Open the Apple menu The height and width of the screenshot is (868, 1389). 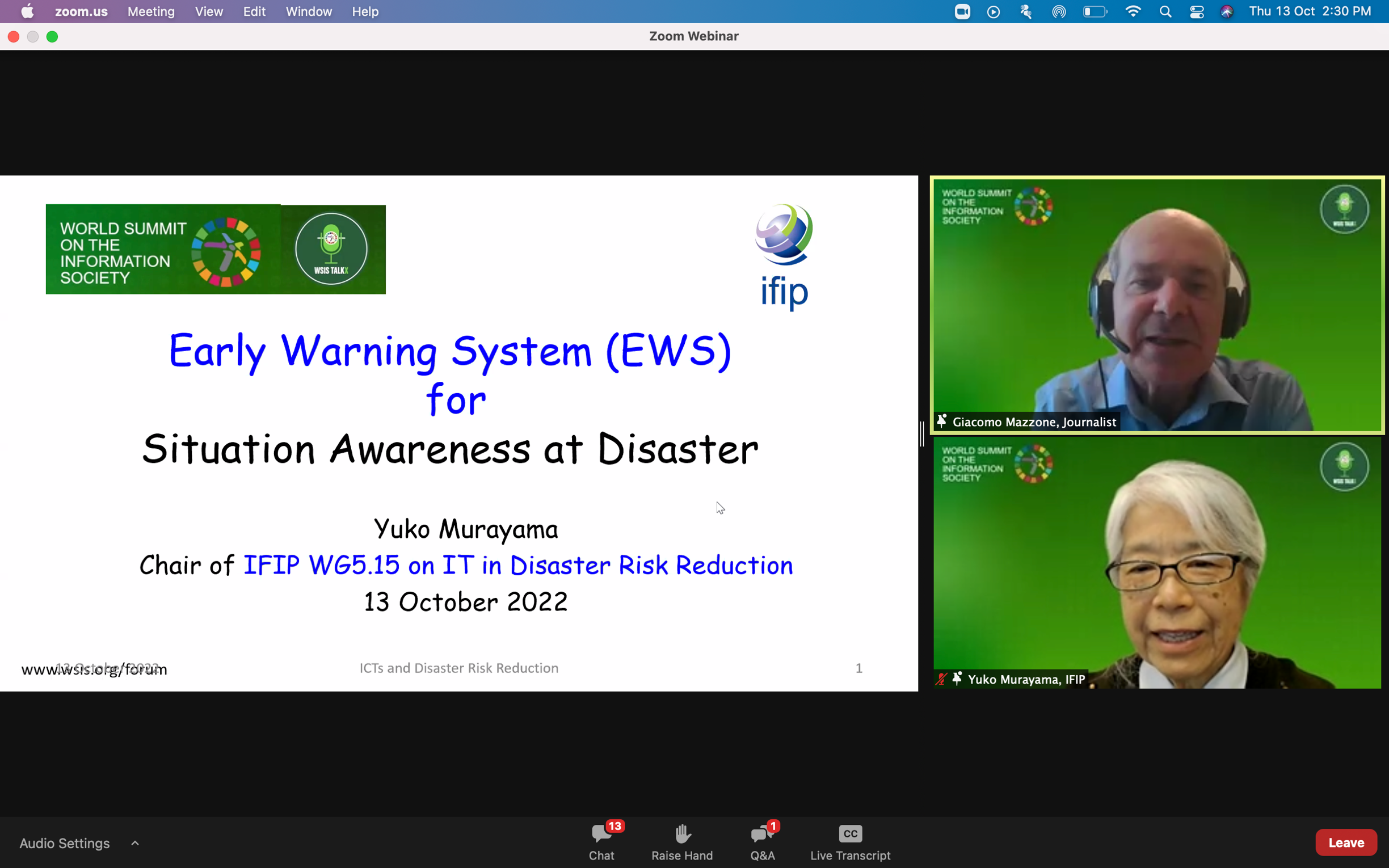[x=27, y=11]
